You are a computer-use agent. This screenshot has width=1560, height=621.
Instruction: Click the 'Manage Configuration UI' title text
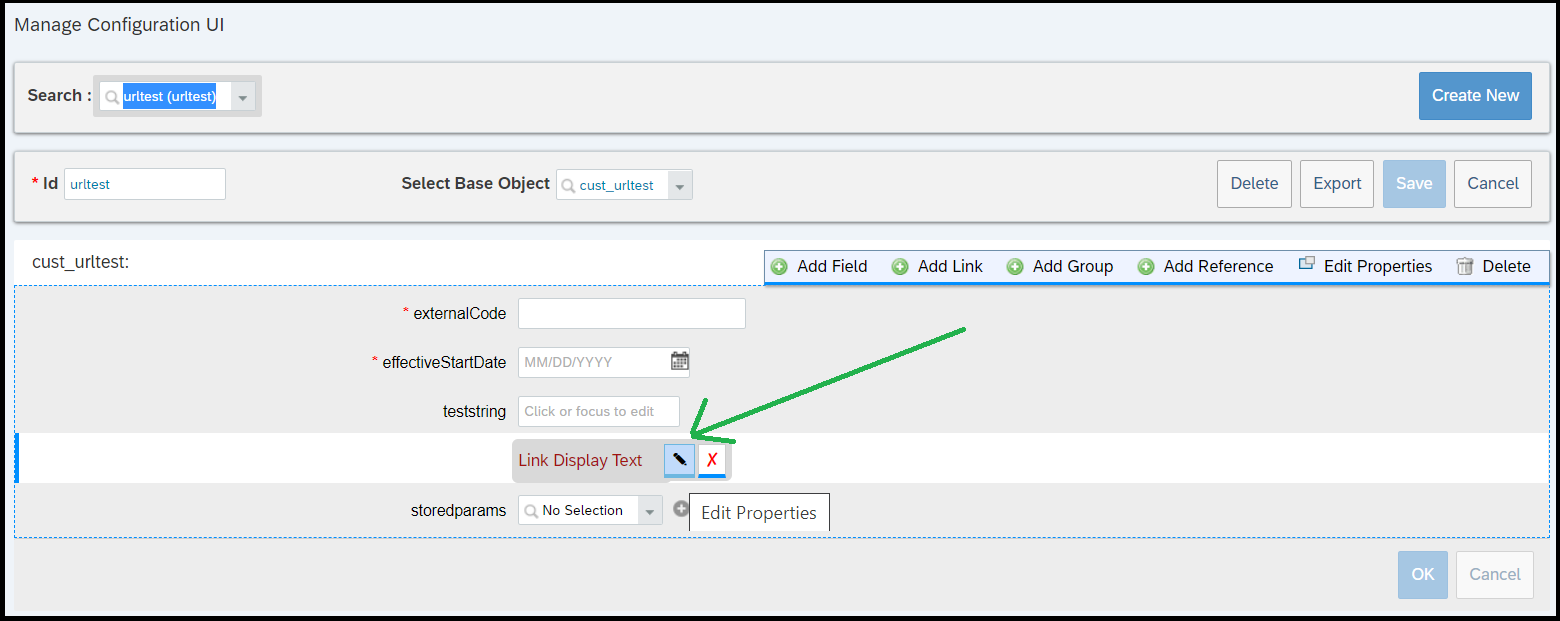coord(119,25)
